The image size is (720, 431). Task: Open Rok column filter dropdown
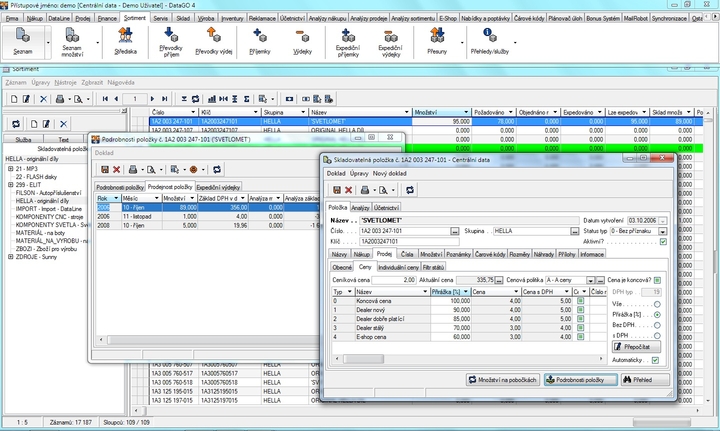(x=116, y=198)
